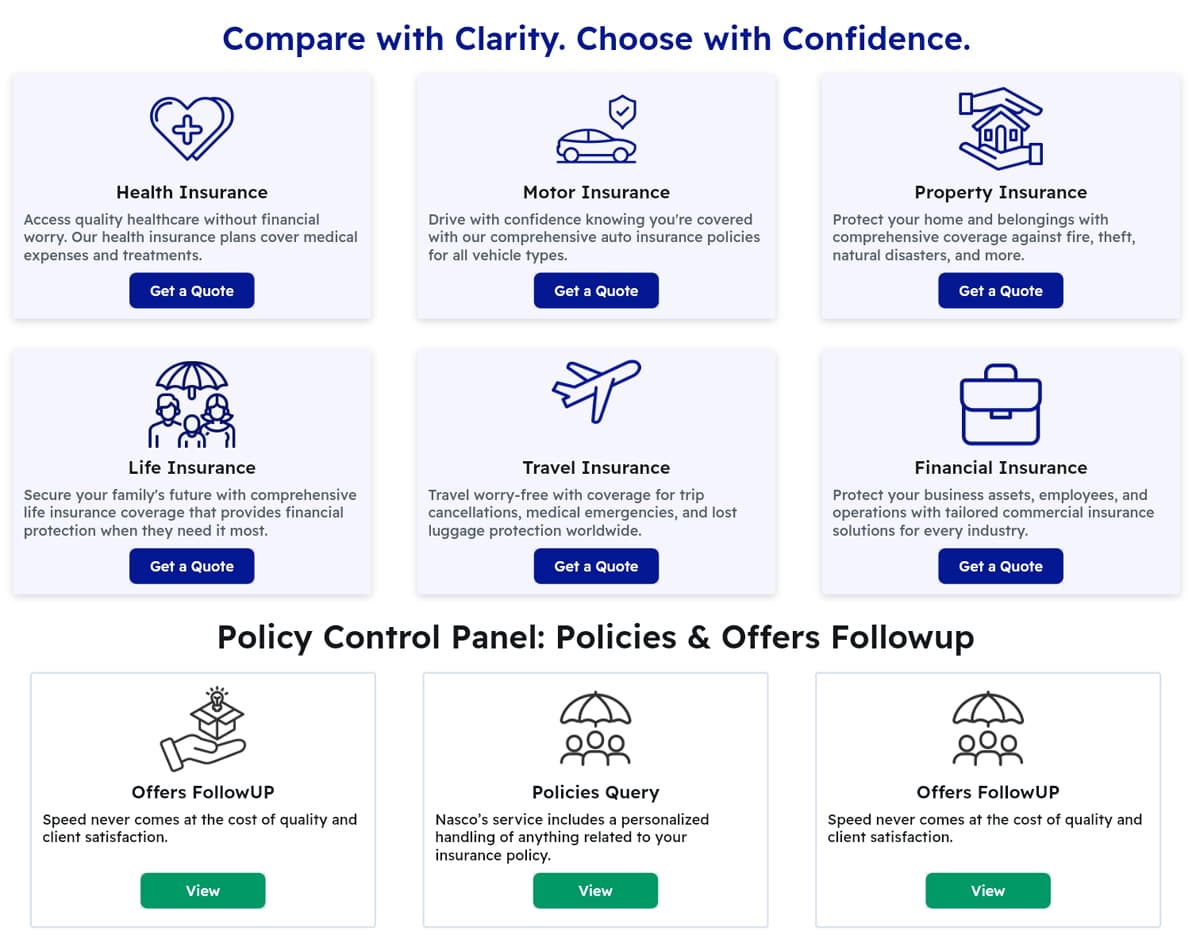The width and height of the screenshot is (1200, 935).
Task: Get a Quote for Travel Insurance
Action: [x=596, y=566]
